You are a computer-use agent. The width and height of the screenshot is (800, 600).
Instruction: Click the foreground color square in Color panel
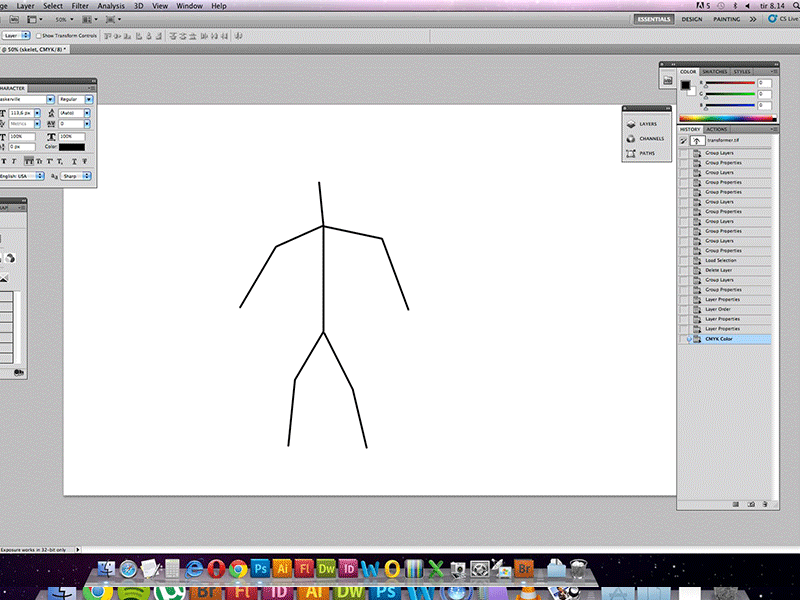click(686, 85)
